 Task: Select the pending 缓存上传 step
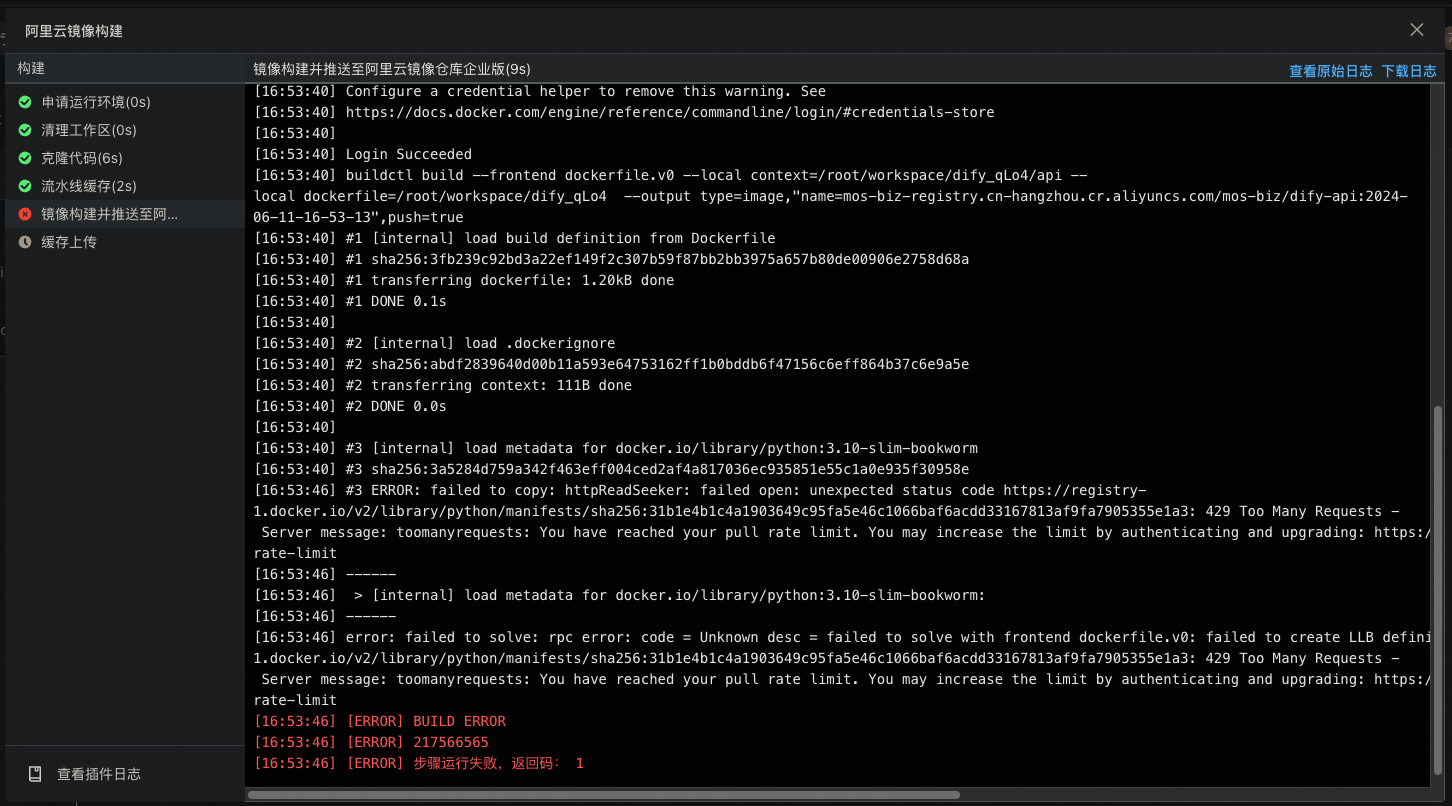125,242
